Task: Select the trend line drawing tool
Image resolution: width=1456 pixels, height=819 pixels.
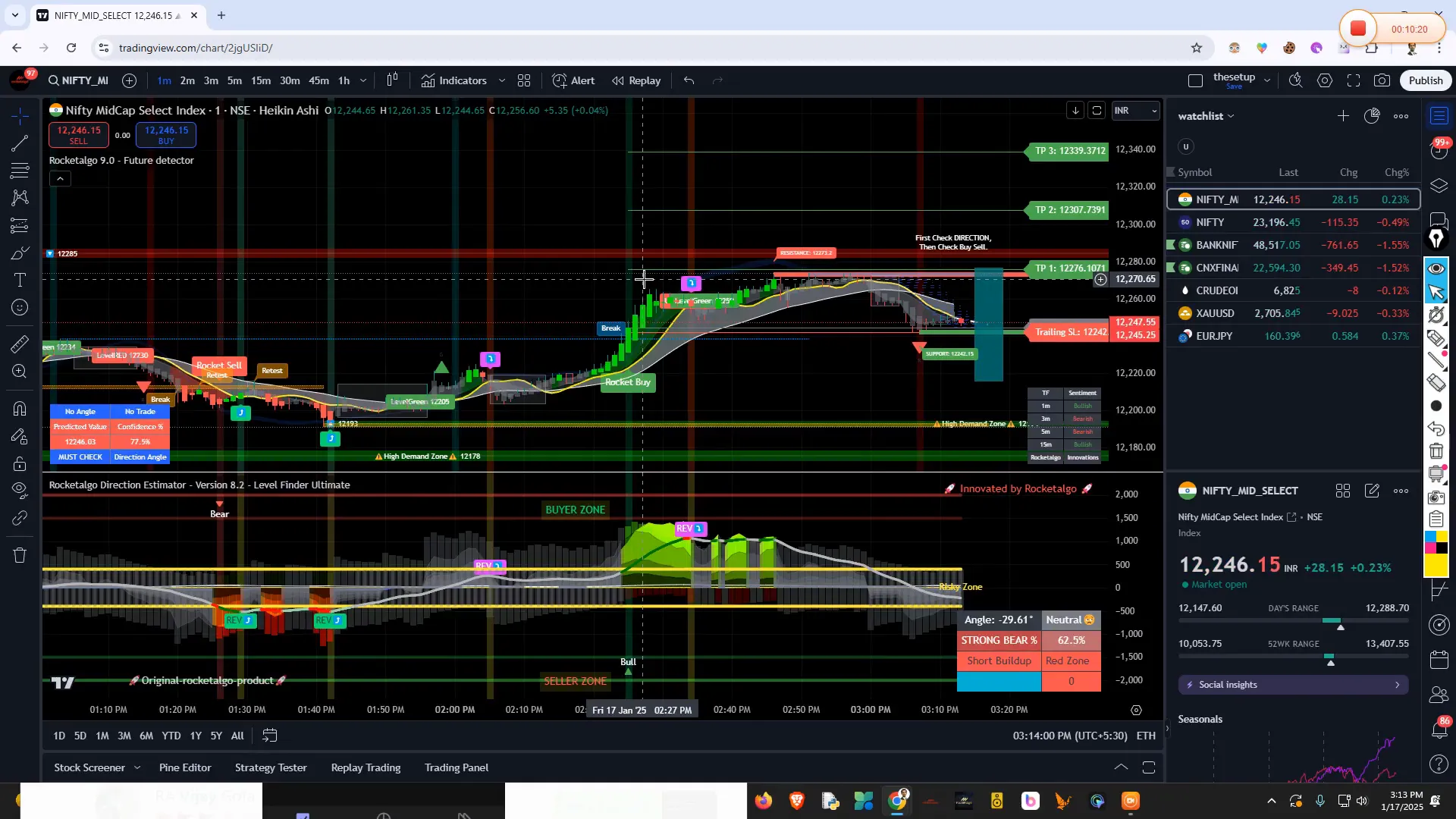Action: tap(19, 144)
